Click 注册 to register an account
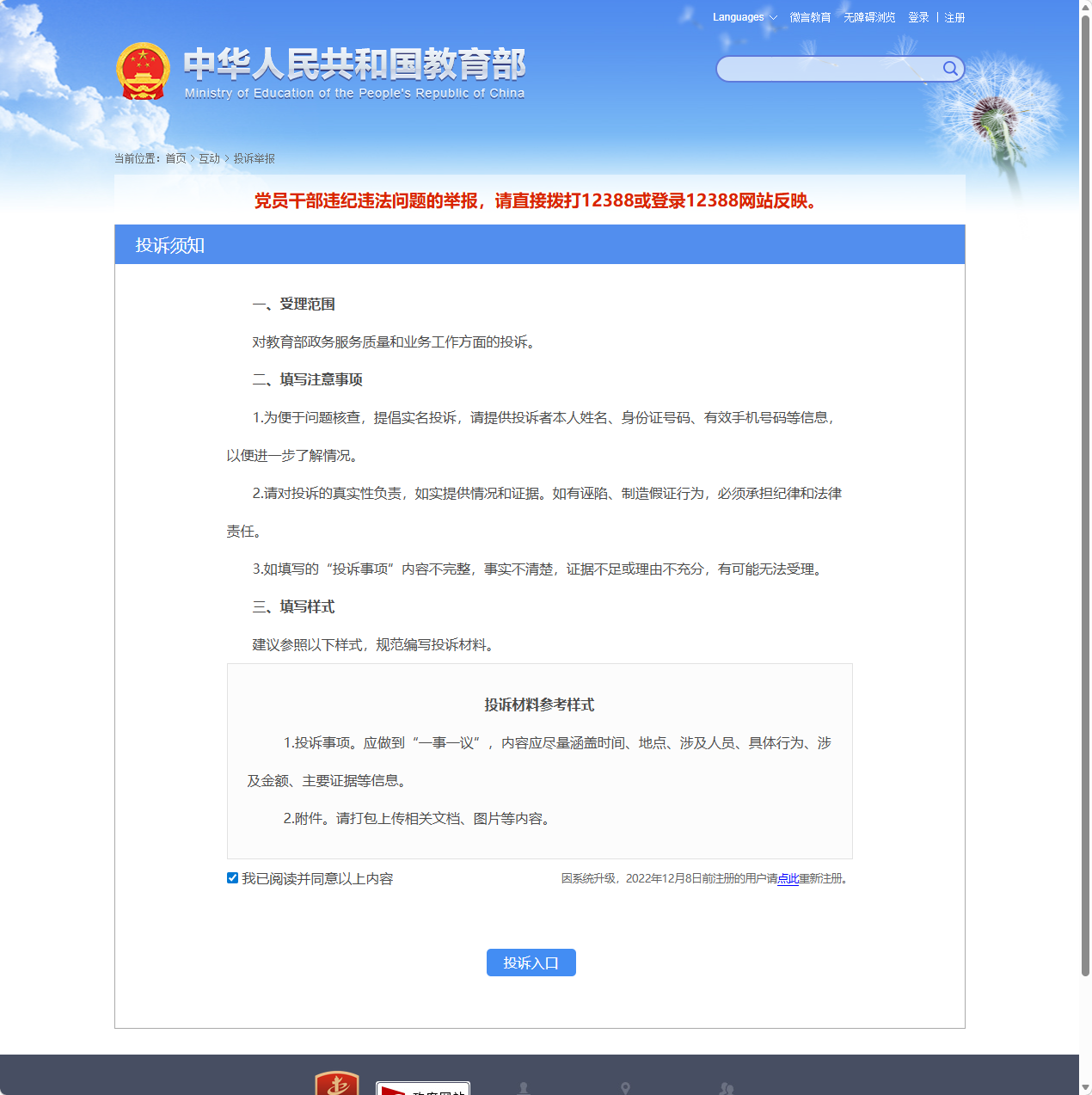 (954, 16)
